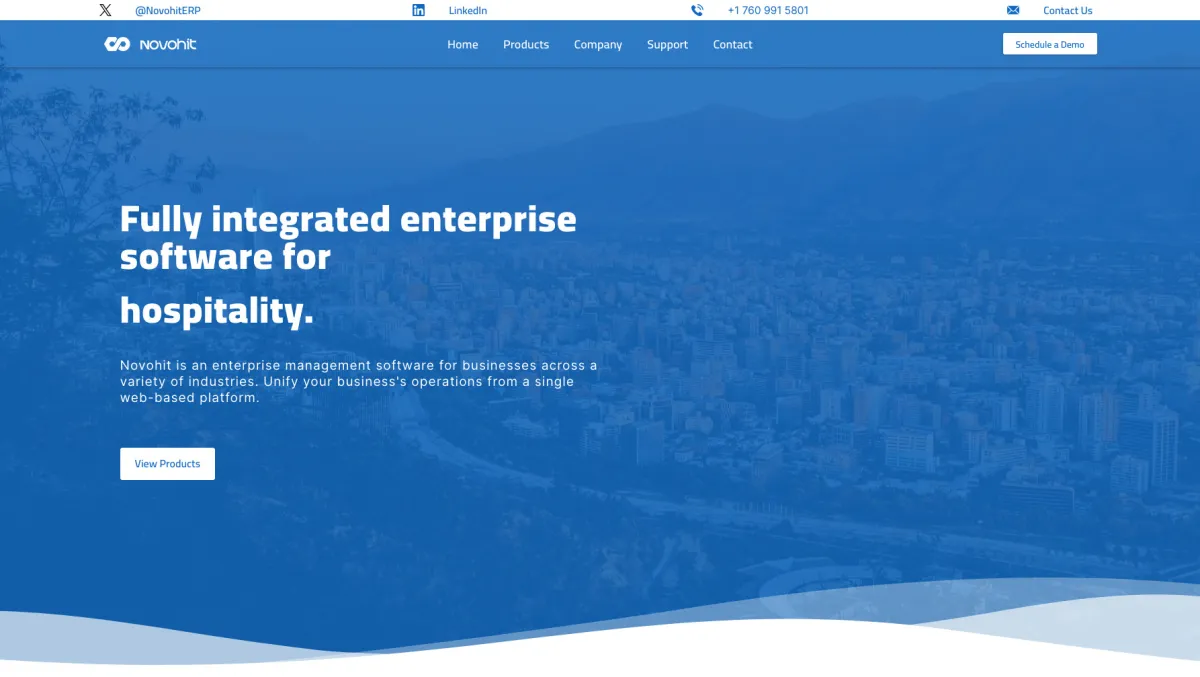This screenshot has height=677, width=1200.
Task: Click the View Products button
Action: [167, 464]
